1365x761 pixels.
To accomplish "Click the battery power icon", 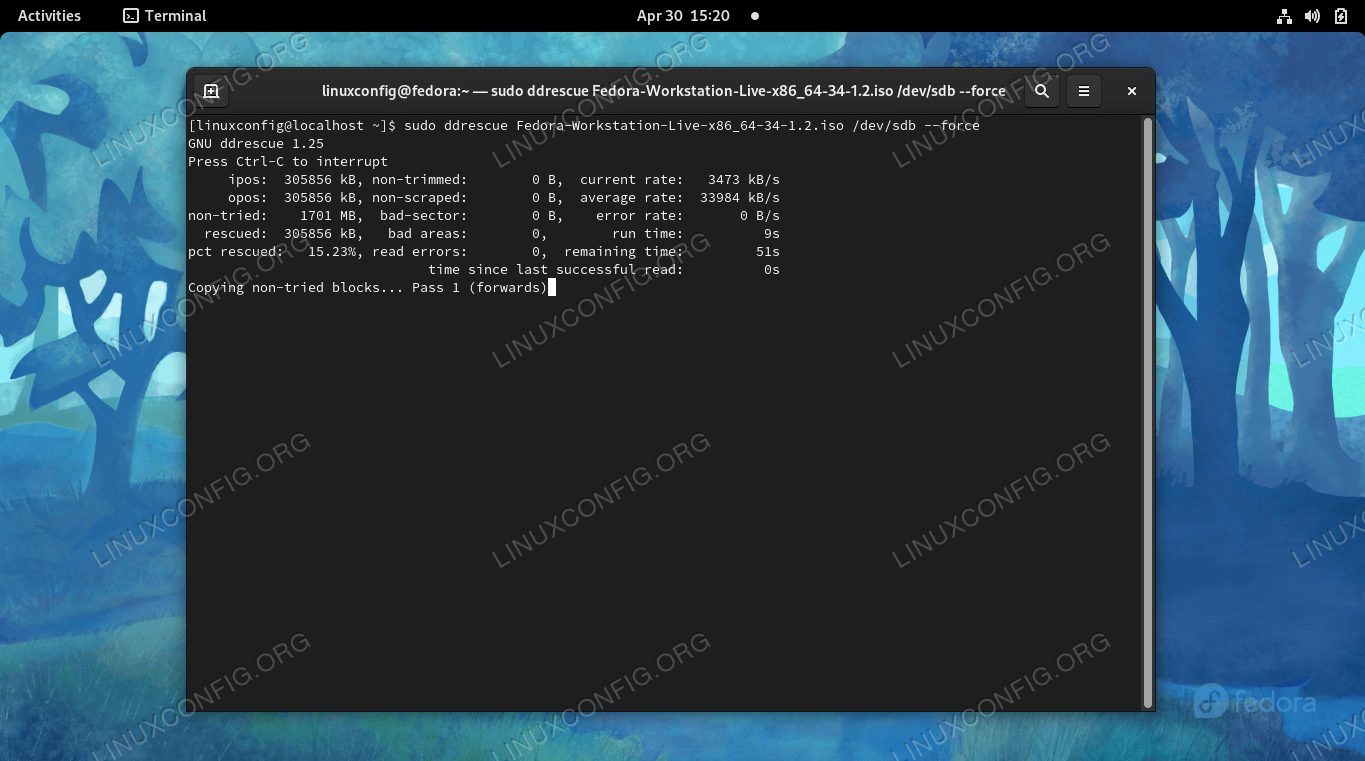I will (1341, 16).
